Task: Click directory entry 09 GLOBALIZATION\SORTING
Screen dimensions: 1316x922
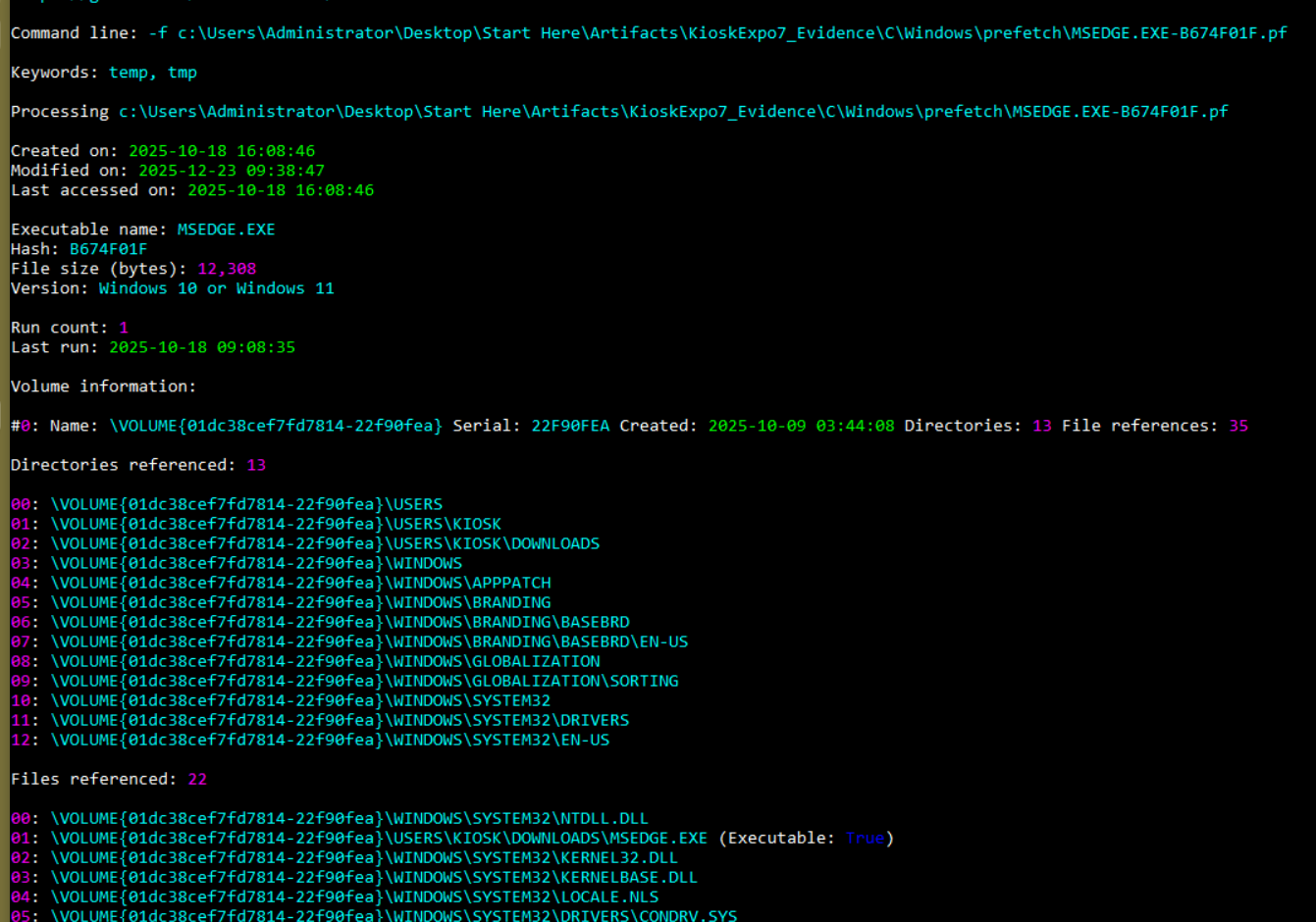Action: [344, 681]
